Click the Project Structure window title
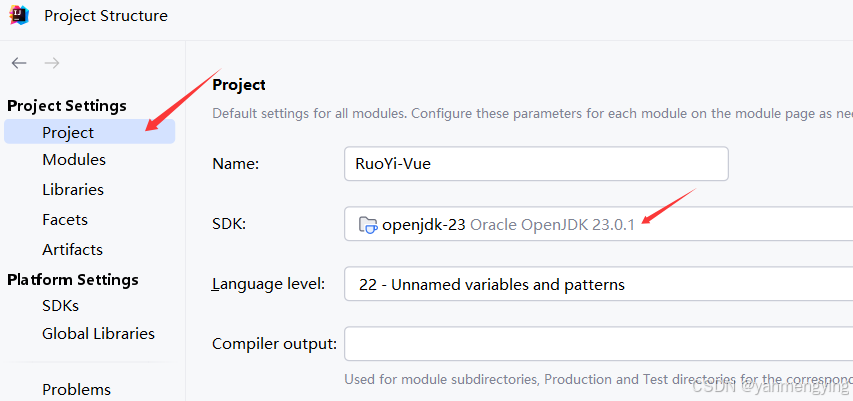This screenshot has width=853, height=401. (106, 15)
